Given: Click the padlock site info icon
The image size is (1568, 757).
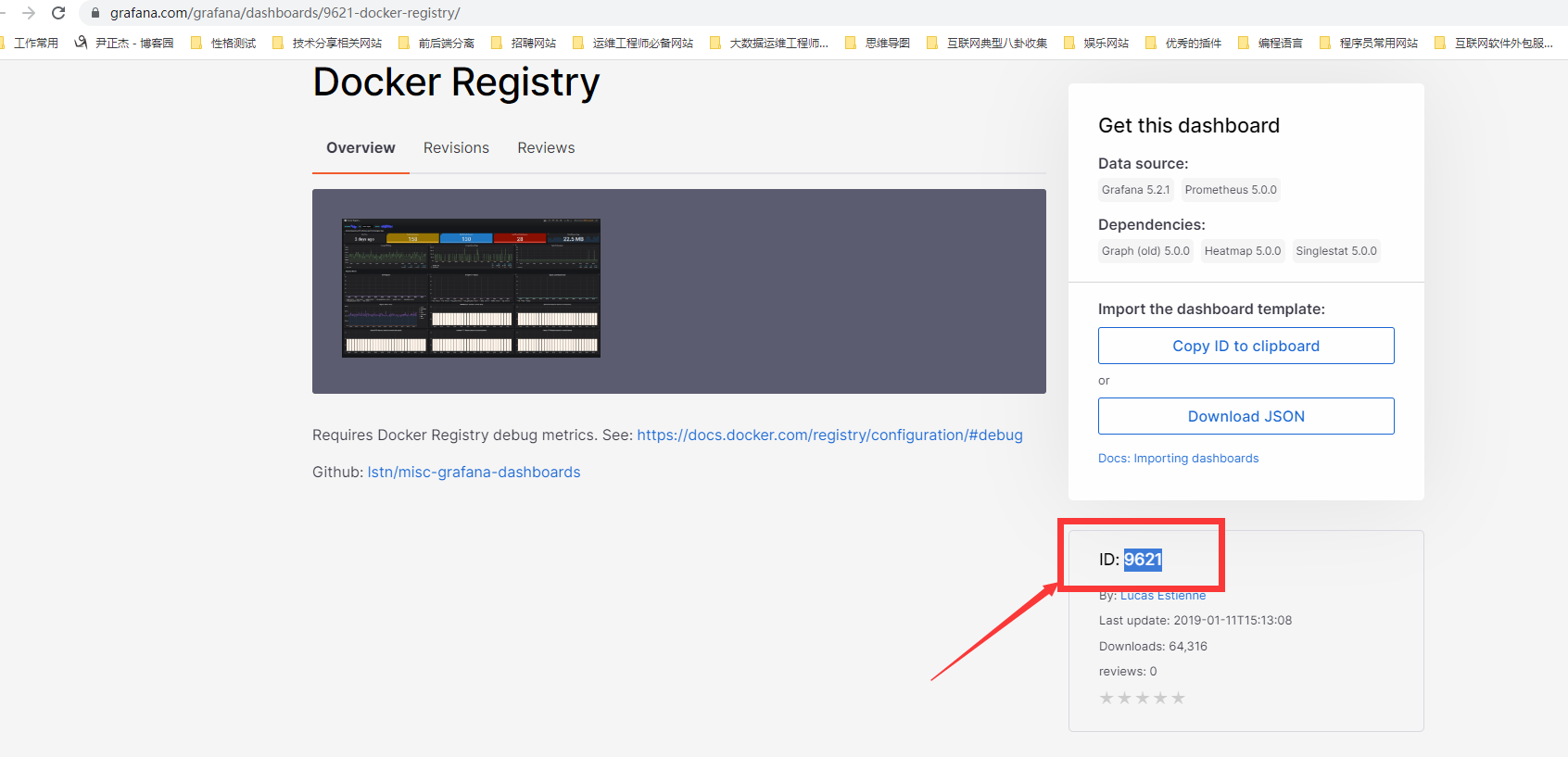Looking at the screenshot, I should click(x=95, y=13).
